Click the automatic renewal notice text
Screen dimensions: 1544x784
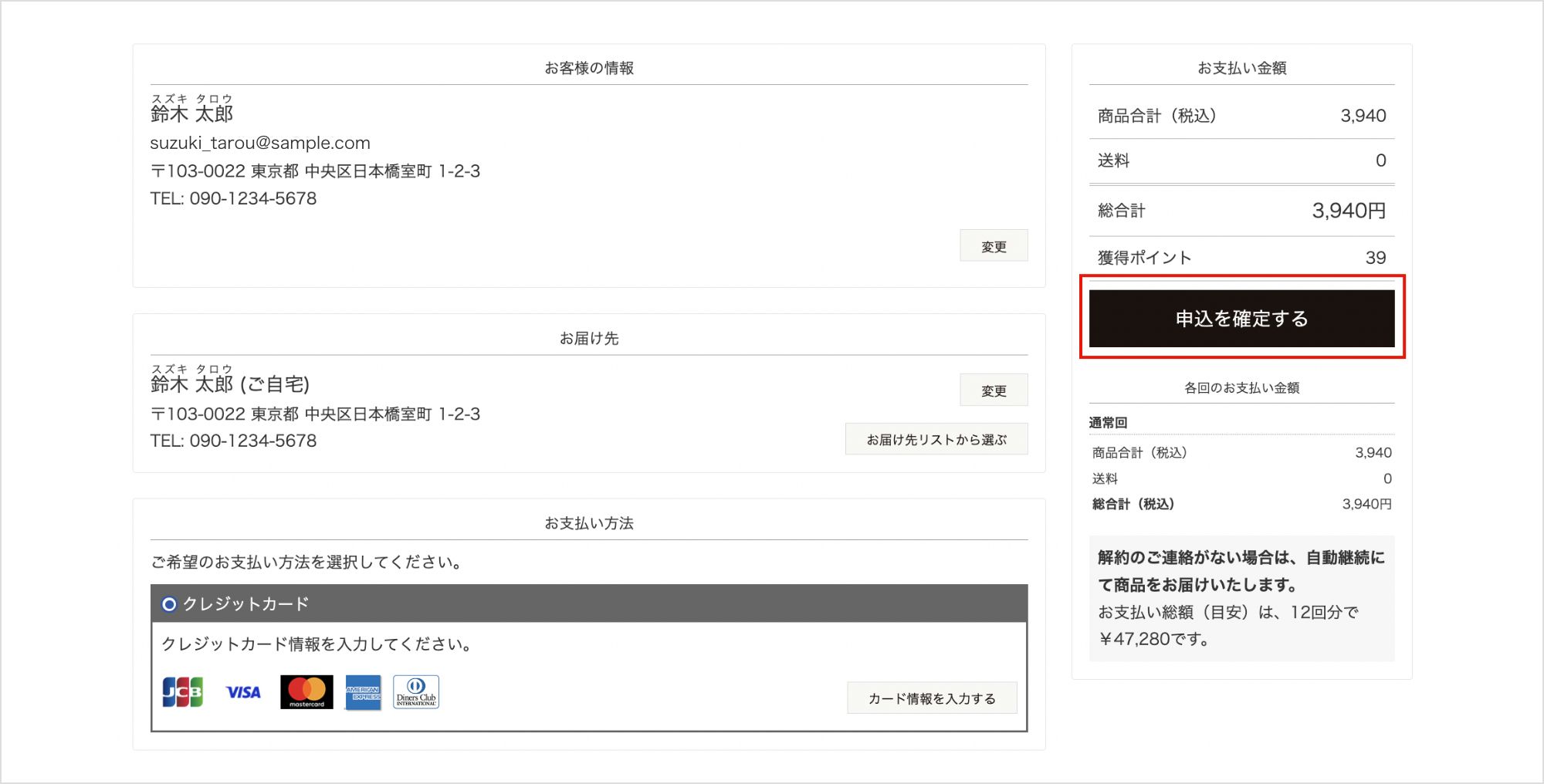tap(1241, 571)
